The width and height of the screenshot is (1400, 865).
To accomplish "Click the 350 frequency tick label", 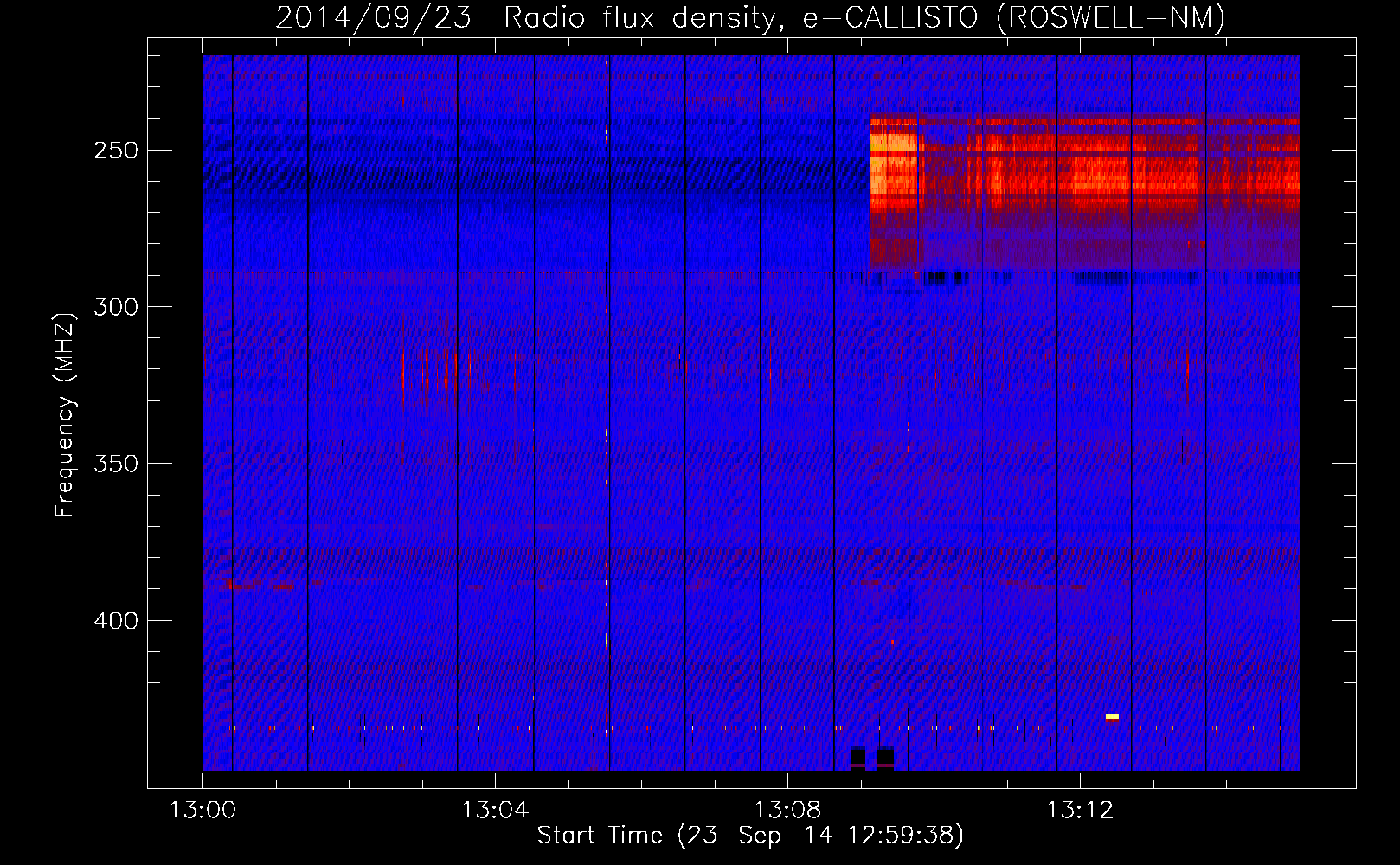I will (117, 464).
